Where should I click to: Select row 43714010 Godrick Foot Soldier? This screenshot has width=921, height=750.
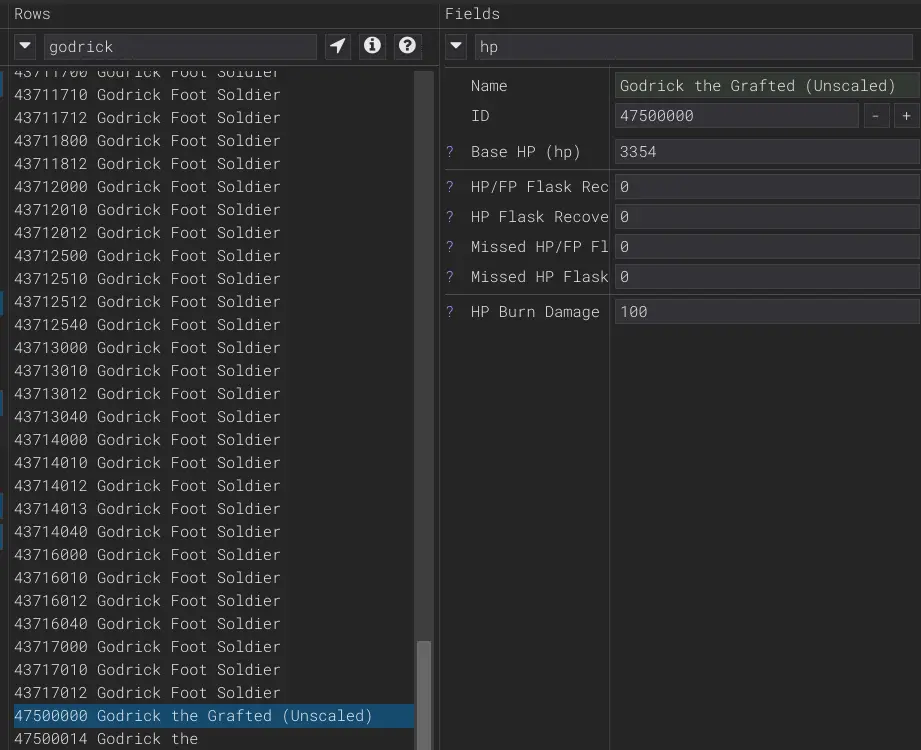point(214,463)
